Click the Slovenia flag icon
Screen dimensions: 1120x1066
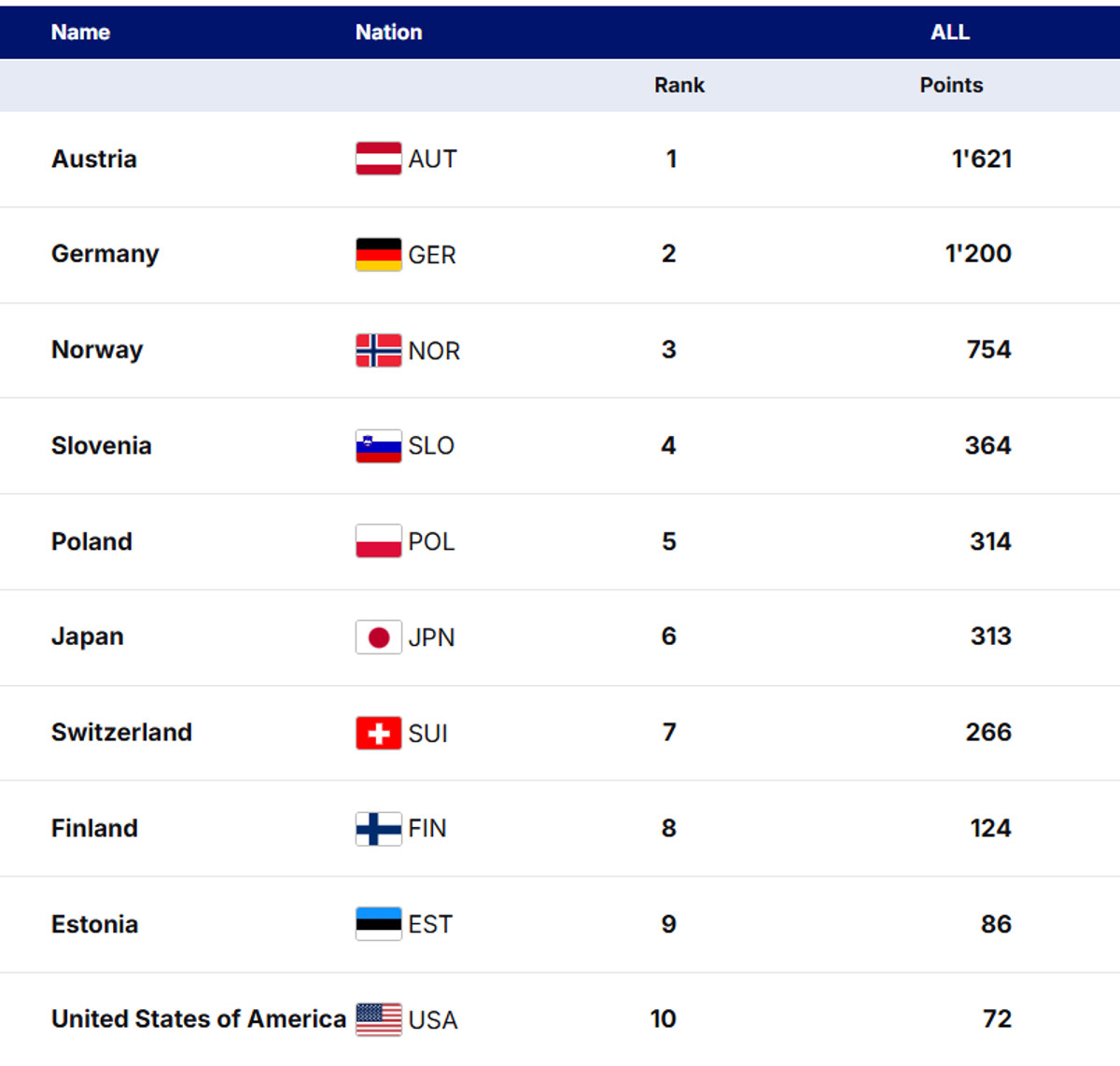point(378,446)
